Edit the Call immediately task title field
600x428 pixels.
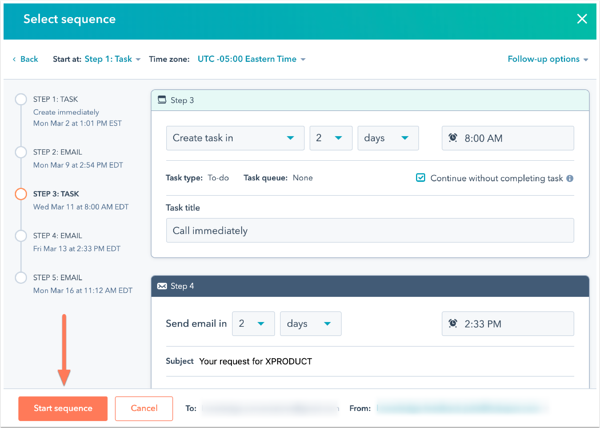click(x=370, y=230)
